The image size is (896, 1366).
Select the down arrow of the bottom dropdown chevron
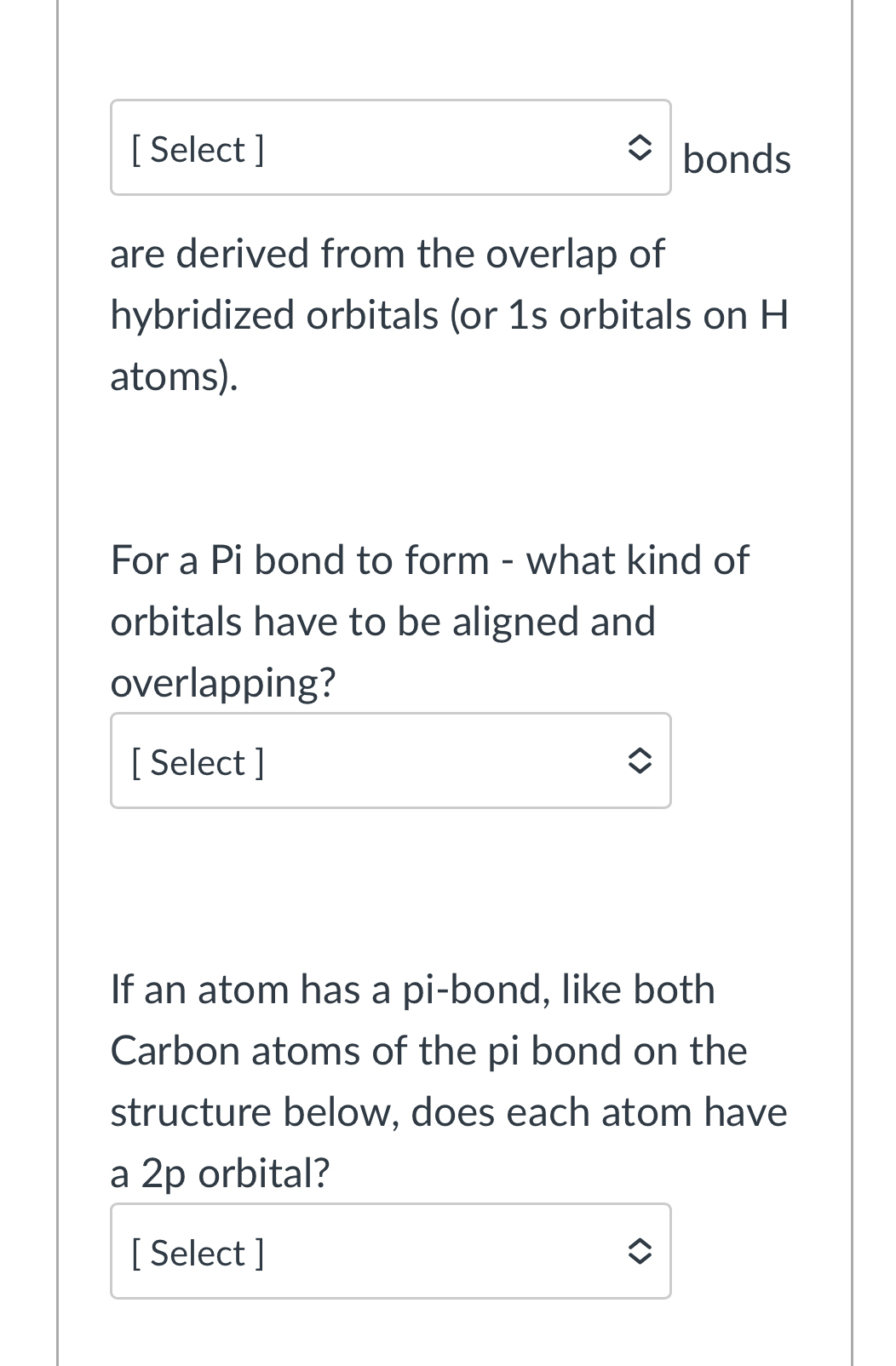(x=640, y=1260)
